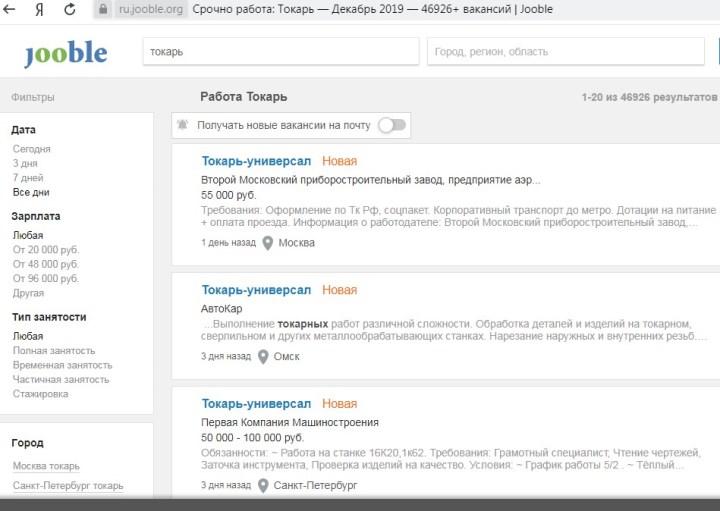Click the browser back arrow

(x=12, y=9)
